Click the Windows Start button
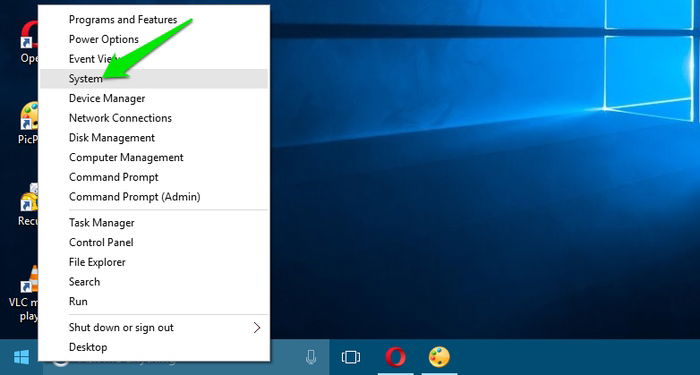700x375 pixels. (21, 357)
